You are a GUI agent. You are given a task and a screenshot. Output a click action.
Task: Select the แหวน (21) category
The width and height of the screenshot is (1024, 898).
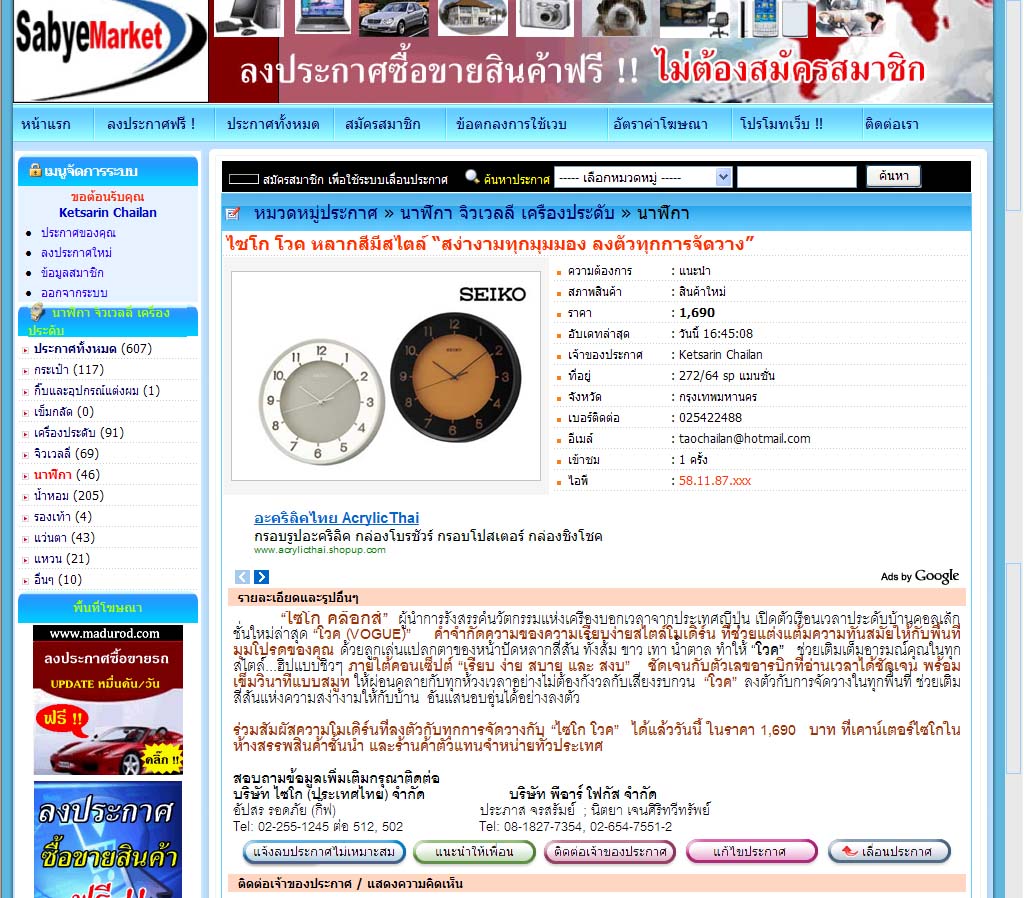tap(62, 558)
